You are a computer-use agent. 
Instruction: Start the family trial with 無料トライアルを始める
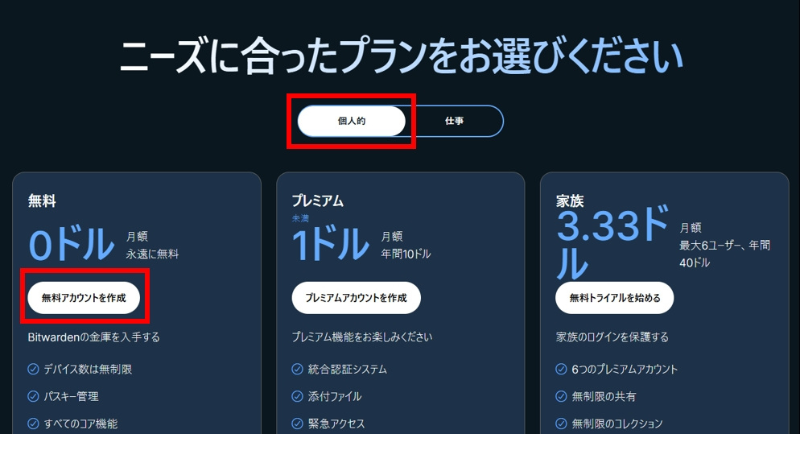pyautogui.click(x=615, y=298)
